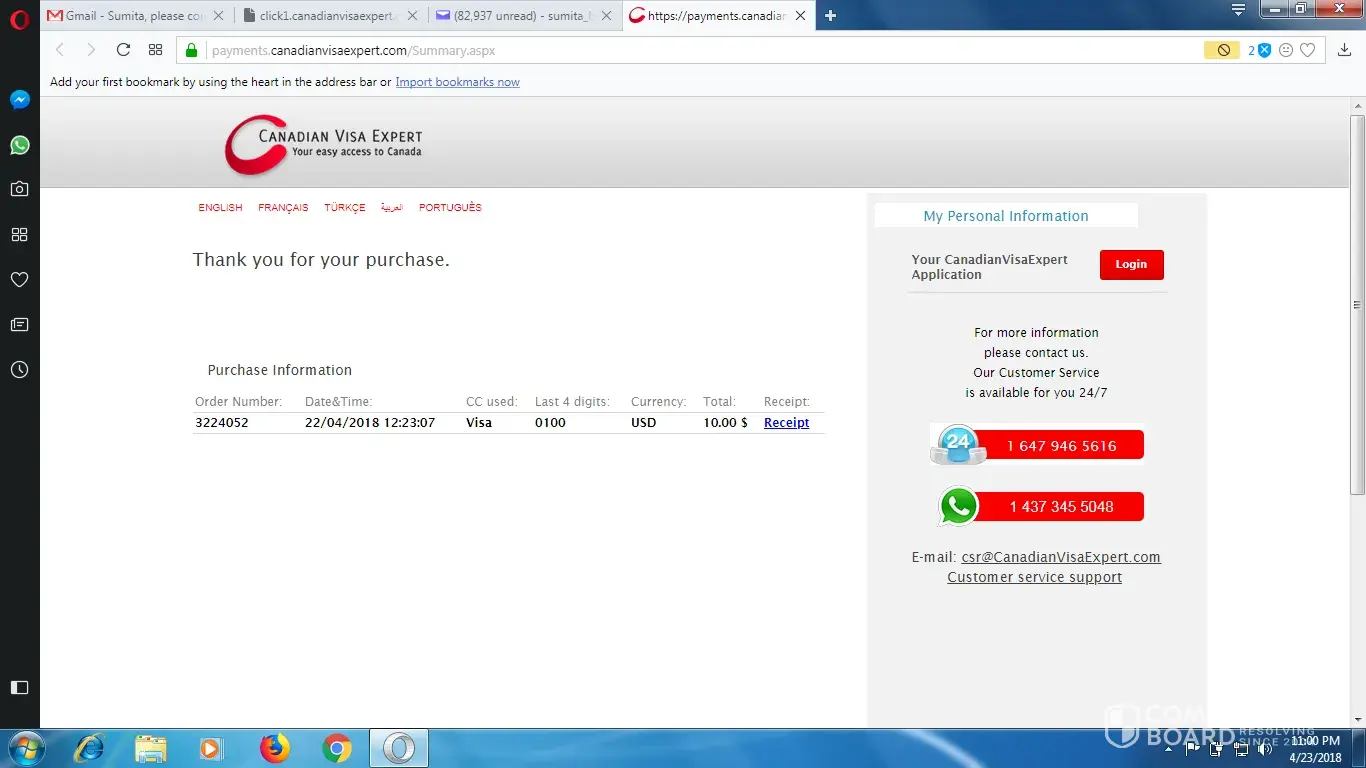Open the sidebar heart Bookmarks icon
Screen dimensions: 1366x768
point(19,280)
